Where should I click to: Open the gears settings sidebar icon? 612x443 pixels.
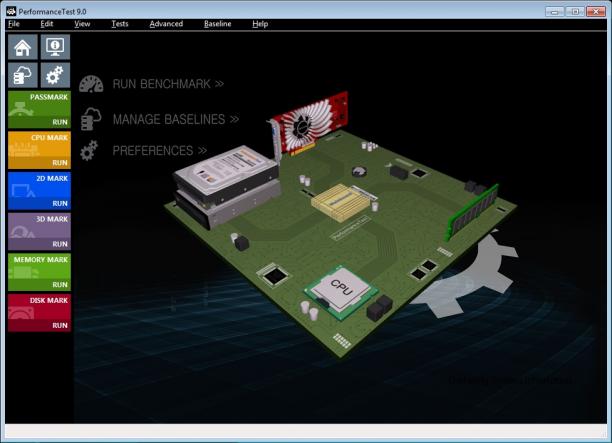point(55,75)
